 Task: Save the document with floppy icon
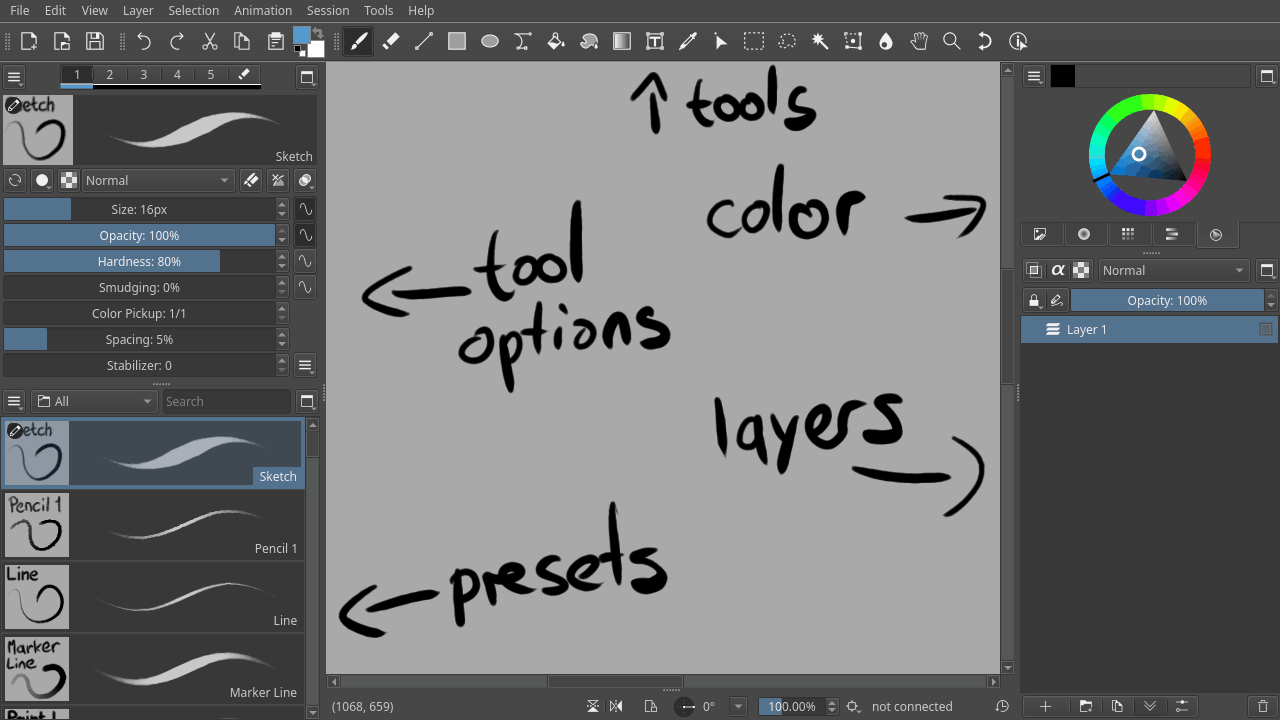95,41
